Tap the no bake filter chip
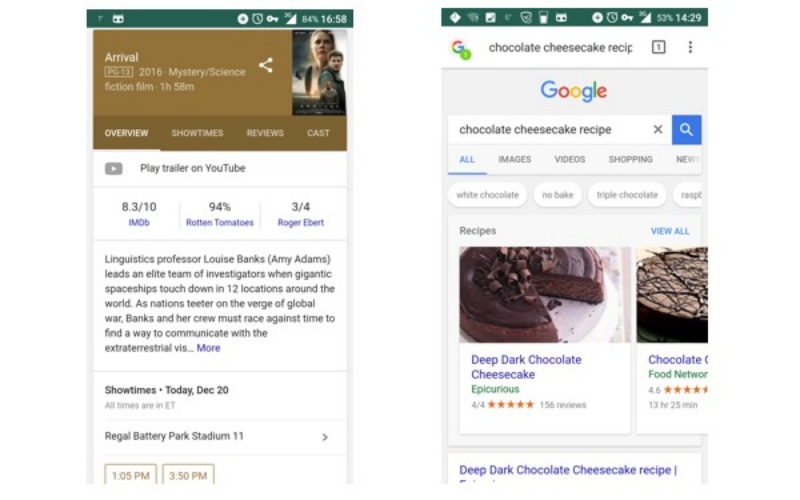This screenshot has height=500, width=800. tap(557, 195)
